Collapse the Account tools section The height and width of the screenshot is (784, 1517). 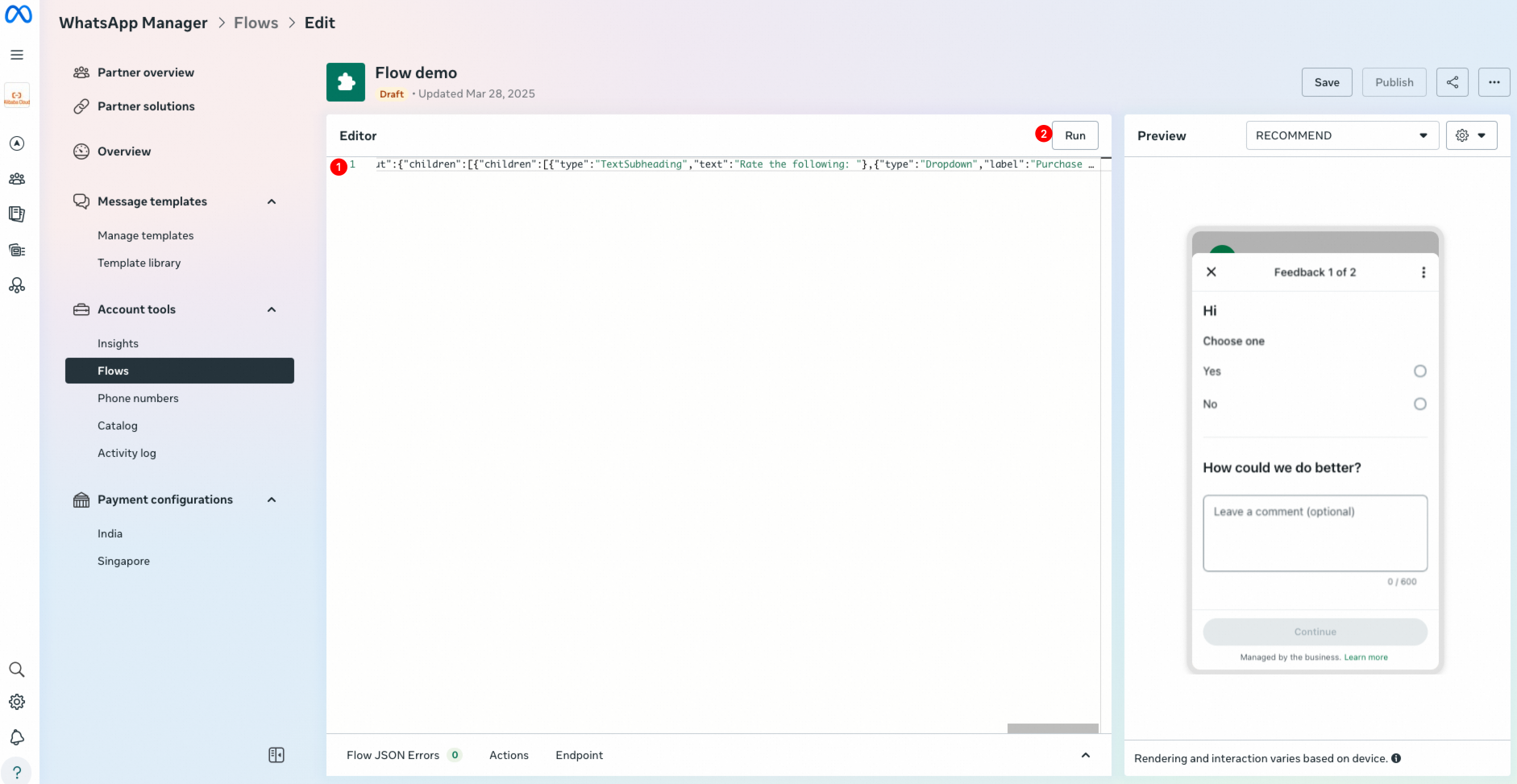click(x=272, y=309)
